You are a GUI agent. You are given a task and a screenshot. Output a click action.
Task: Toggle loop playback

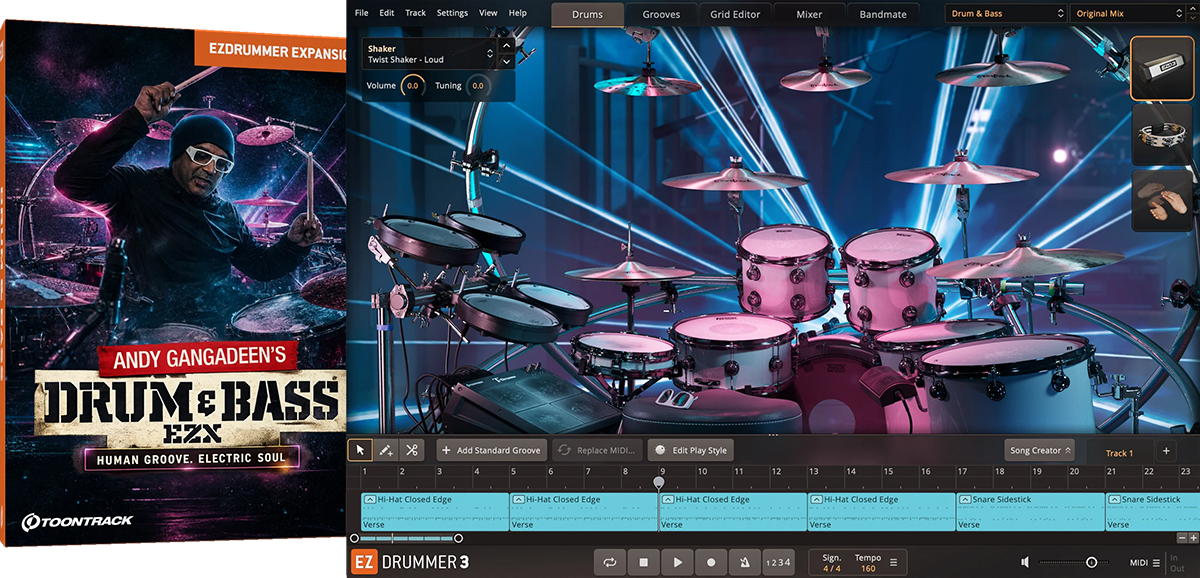click(x=610, y=563)
